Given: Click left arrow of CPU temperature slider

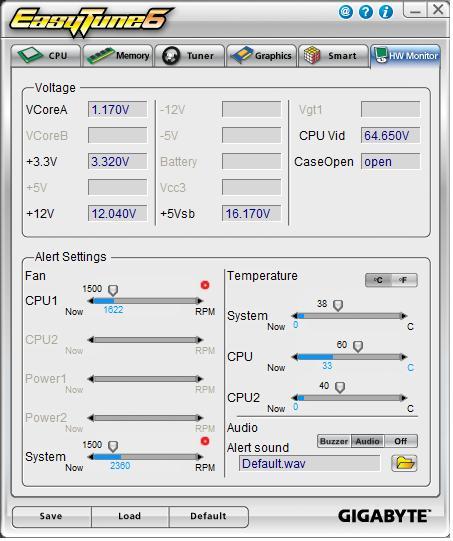Looking at the screenshot, I should pyautogui.click(x=295, y=357).
